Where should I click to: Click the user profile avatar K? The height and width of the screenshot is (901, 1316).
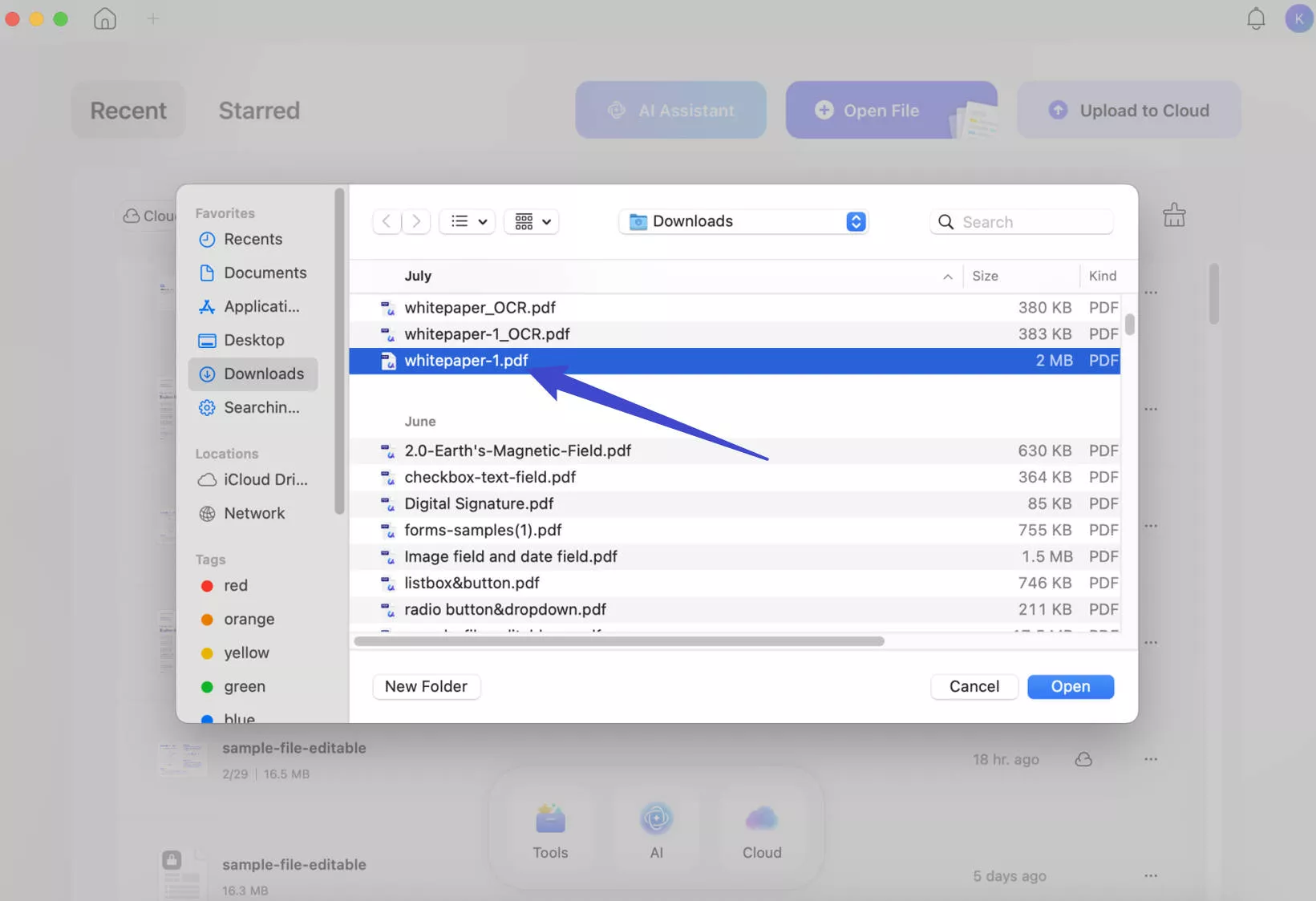click(x=1298, y=18)
